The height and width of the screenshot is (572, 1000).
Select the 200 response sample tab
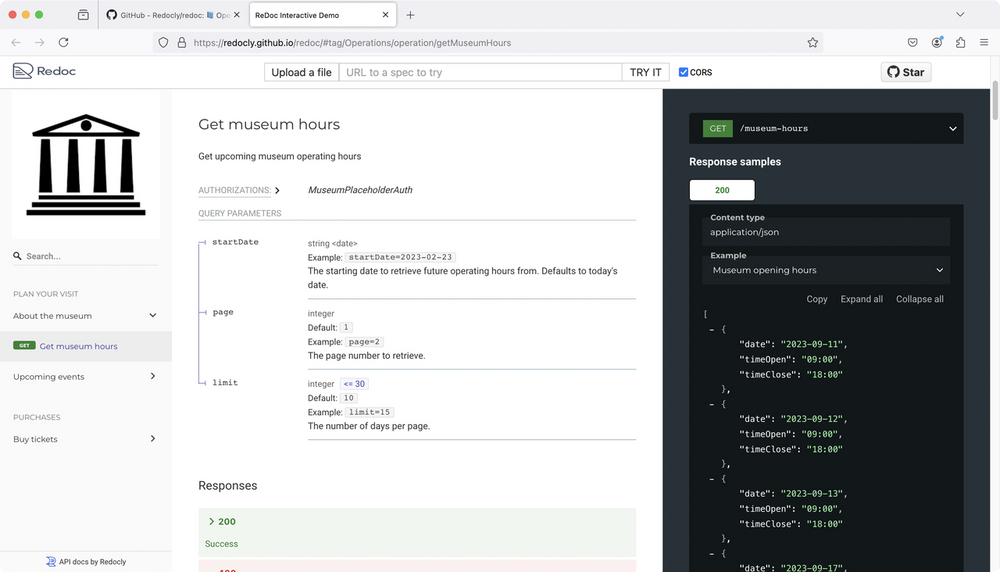[722, 190]
